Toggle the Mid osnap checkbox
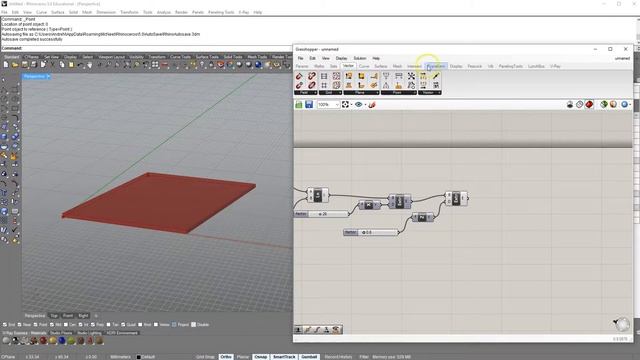This screenshot has width=640, height=360. coord(52,324)
